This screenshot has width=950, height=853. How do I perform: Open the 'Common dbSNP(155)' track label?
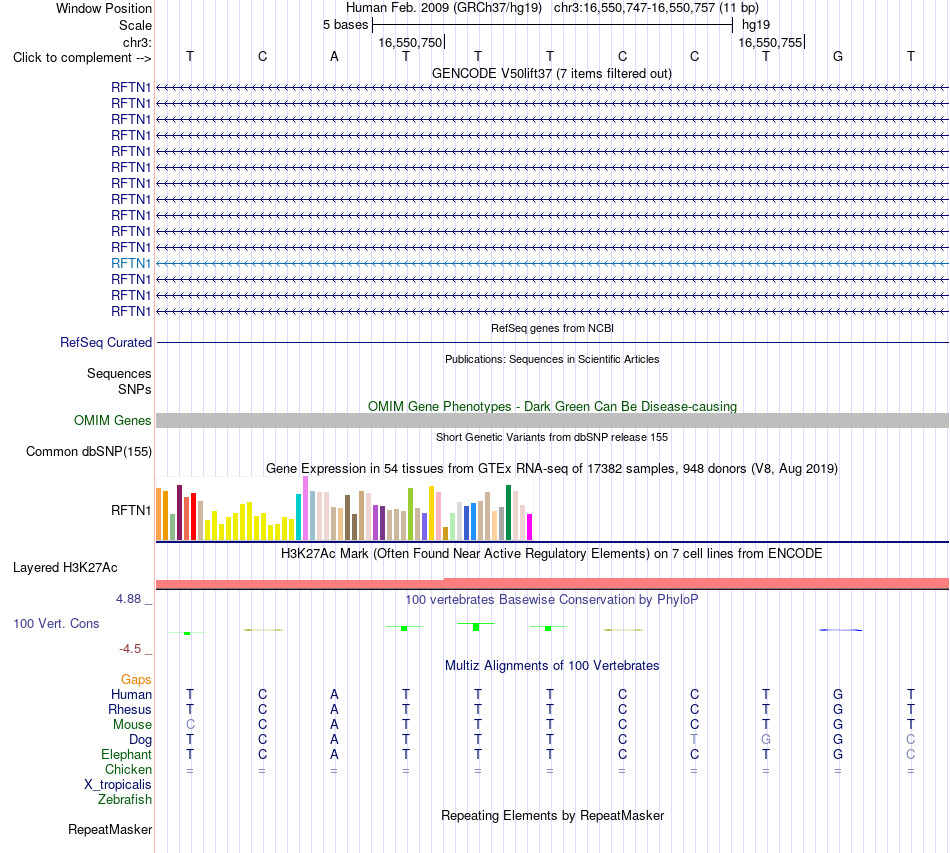tap(88, 451)
